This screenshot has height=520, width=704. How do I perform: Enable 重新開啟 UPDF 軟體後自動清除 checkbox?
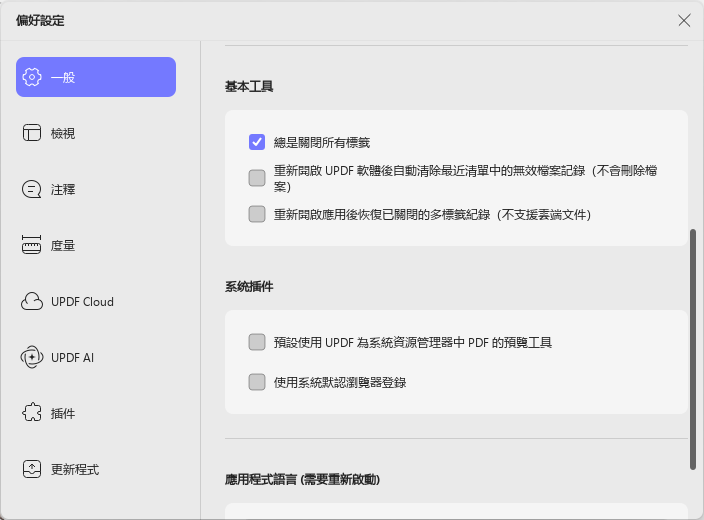(257, 178)
